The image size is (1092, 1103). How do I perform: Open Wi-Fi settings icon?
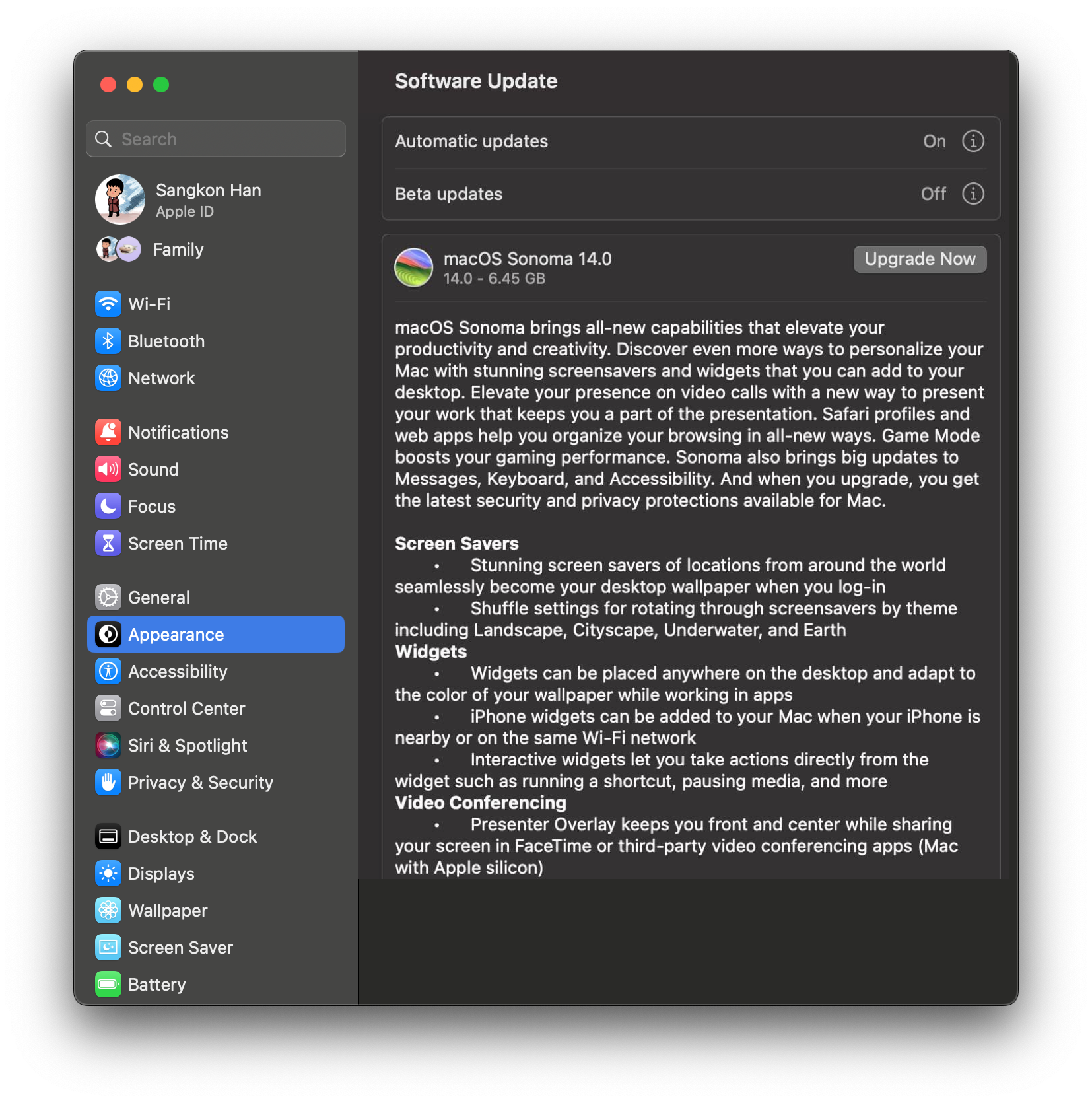tap(108, 304)
